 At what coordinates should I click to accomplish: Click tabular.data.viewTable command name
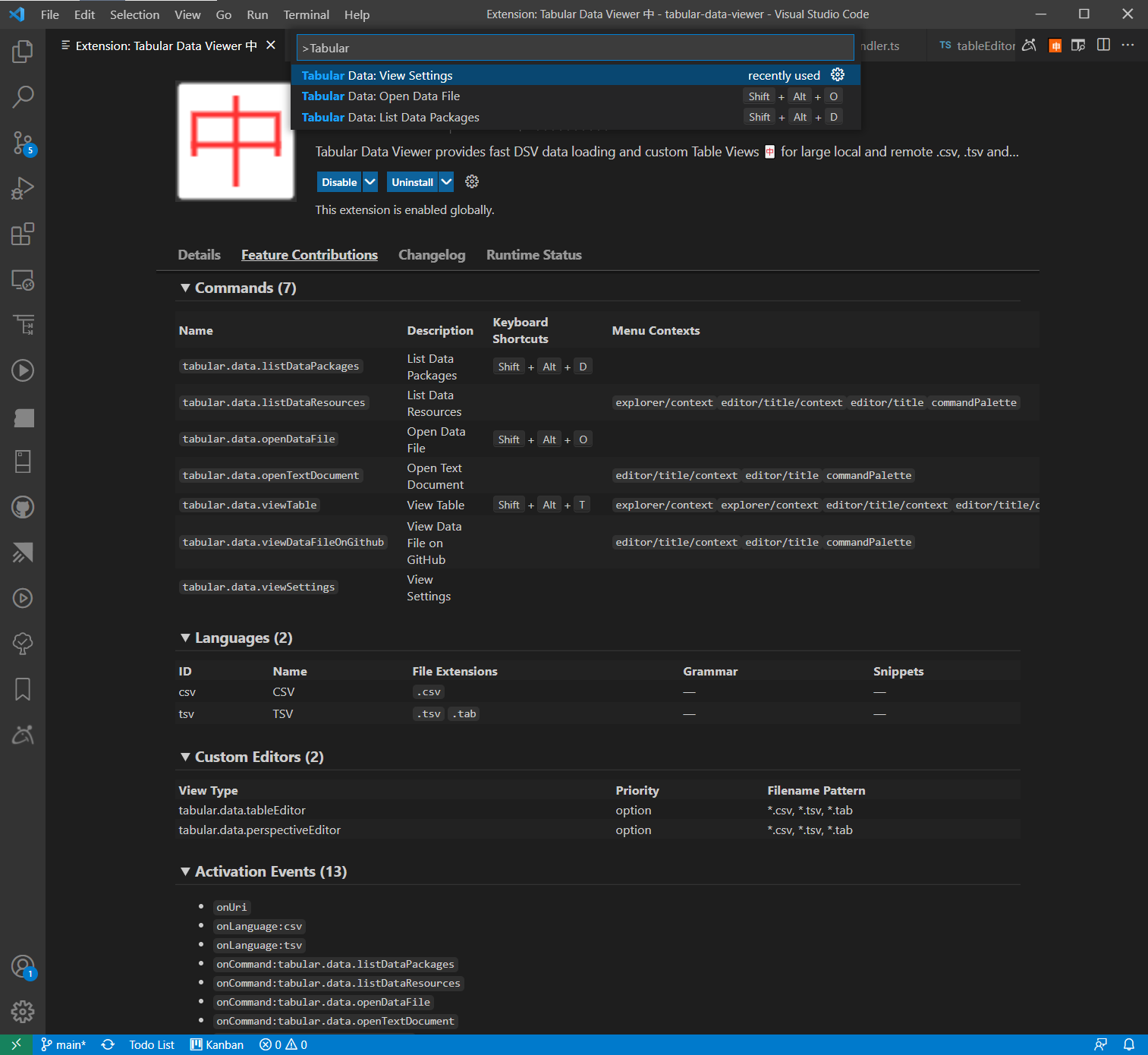[x=250, y=505]
